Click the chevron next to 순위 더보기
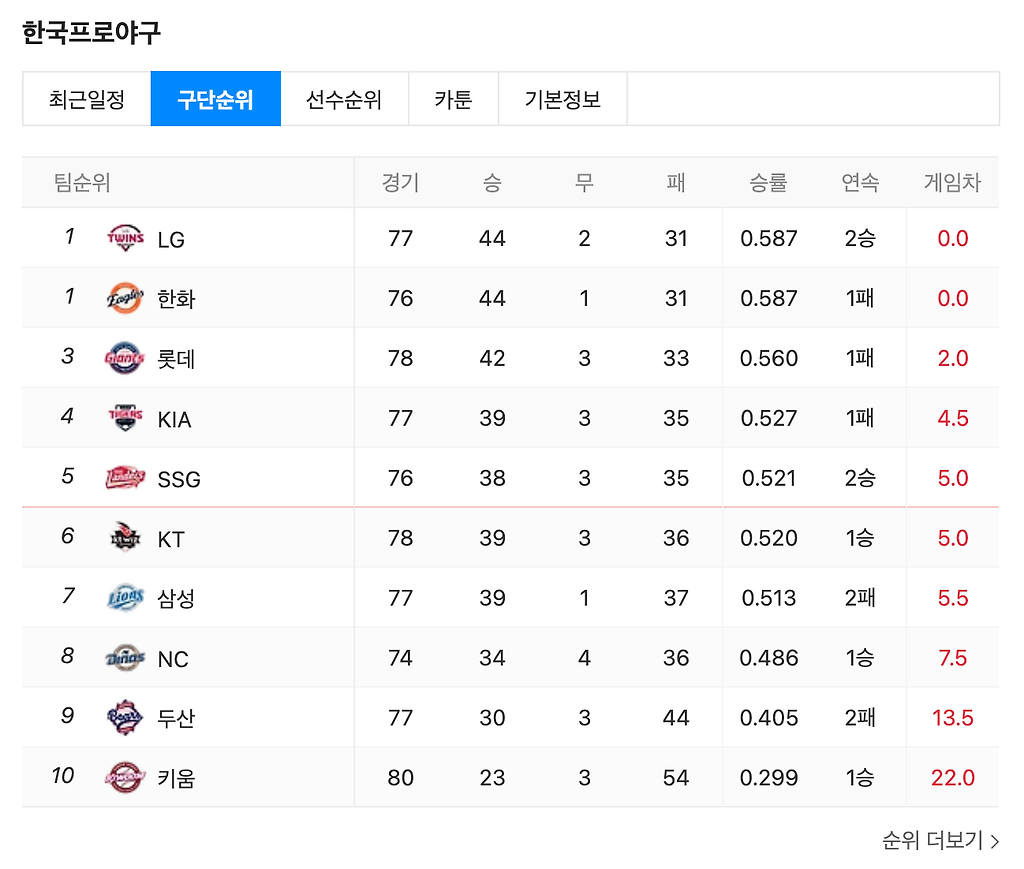Image resolution: width=1024 pixels, height=869 pixels. click(x=995, y=841)
